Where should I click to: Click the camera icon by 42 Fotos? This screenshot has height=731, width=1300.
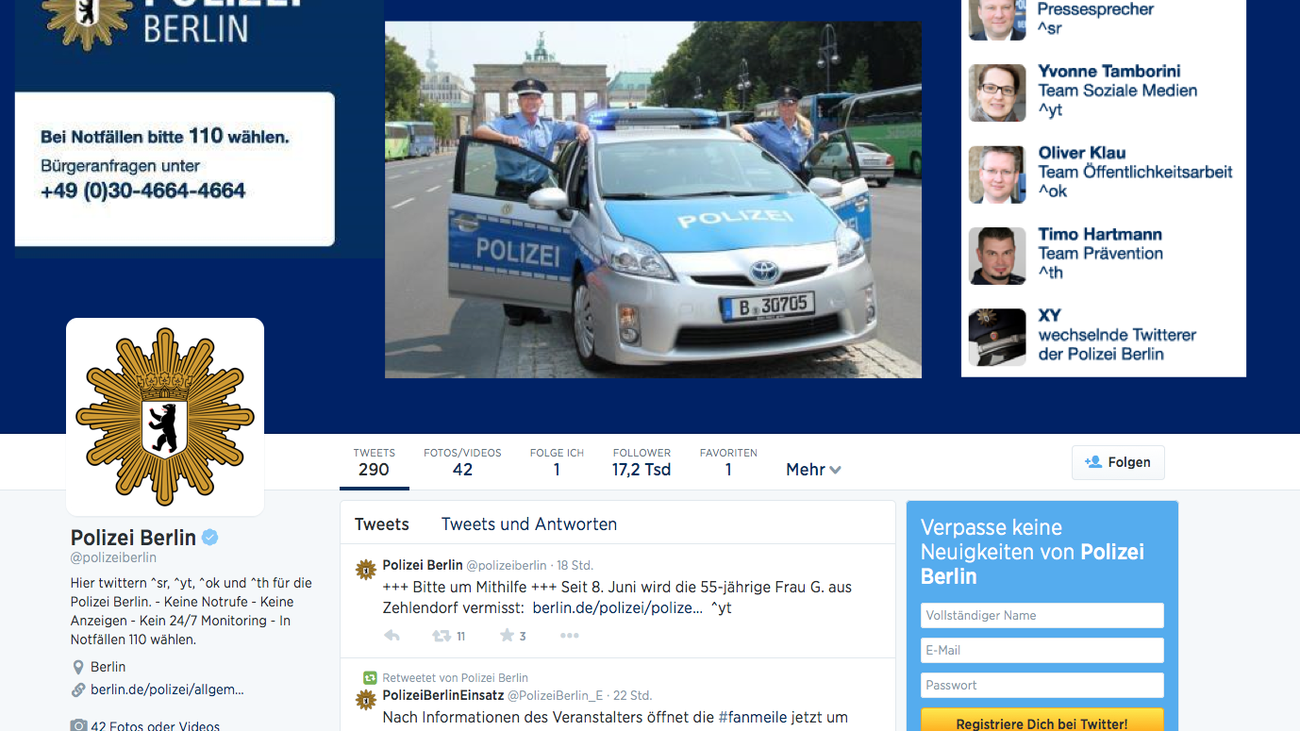(x=78, y=725)
